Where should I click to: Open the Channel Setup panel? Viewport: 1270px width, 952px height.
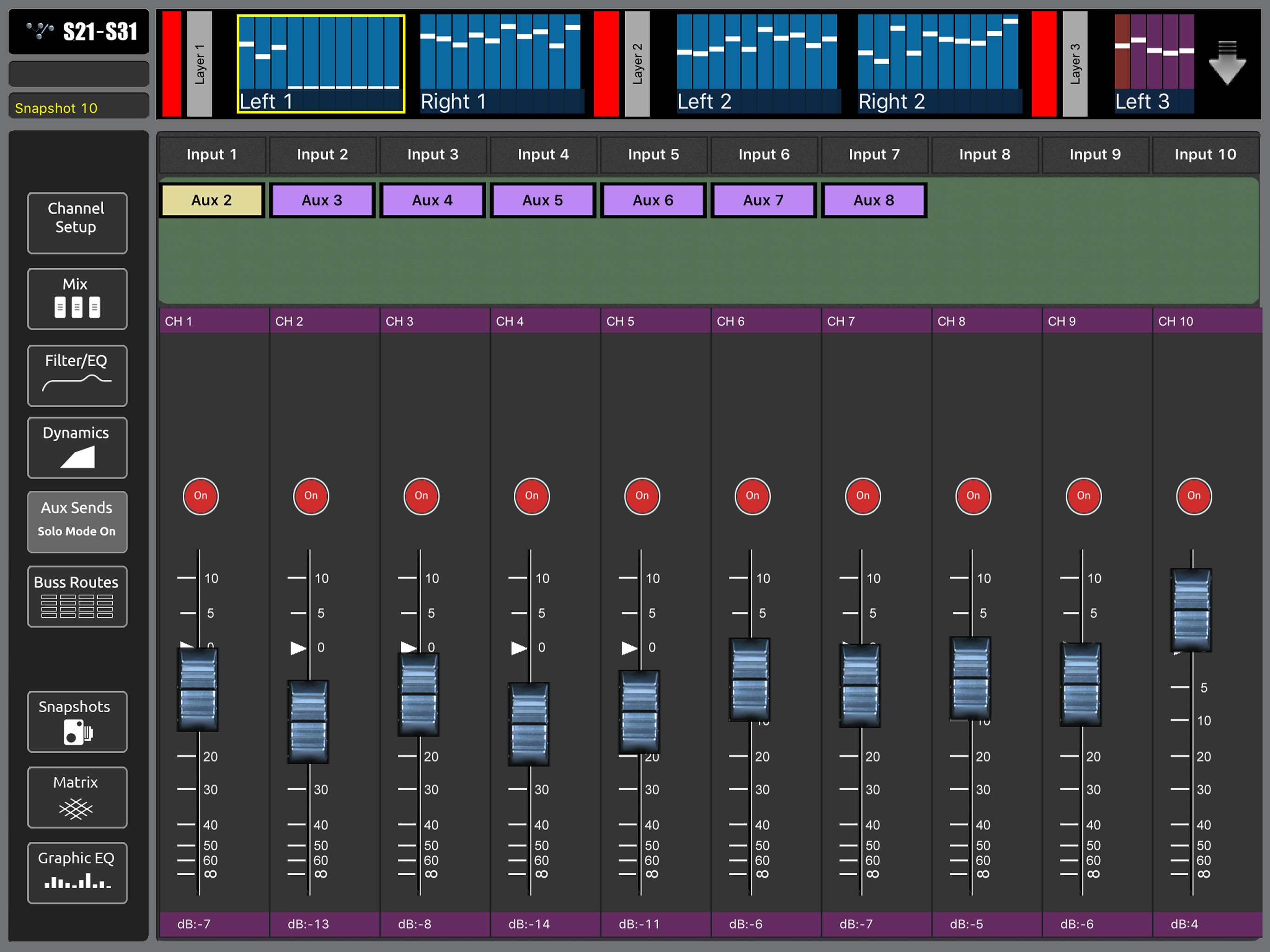[x=77, y=223]
